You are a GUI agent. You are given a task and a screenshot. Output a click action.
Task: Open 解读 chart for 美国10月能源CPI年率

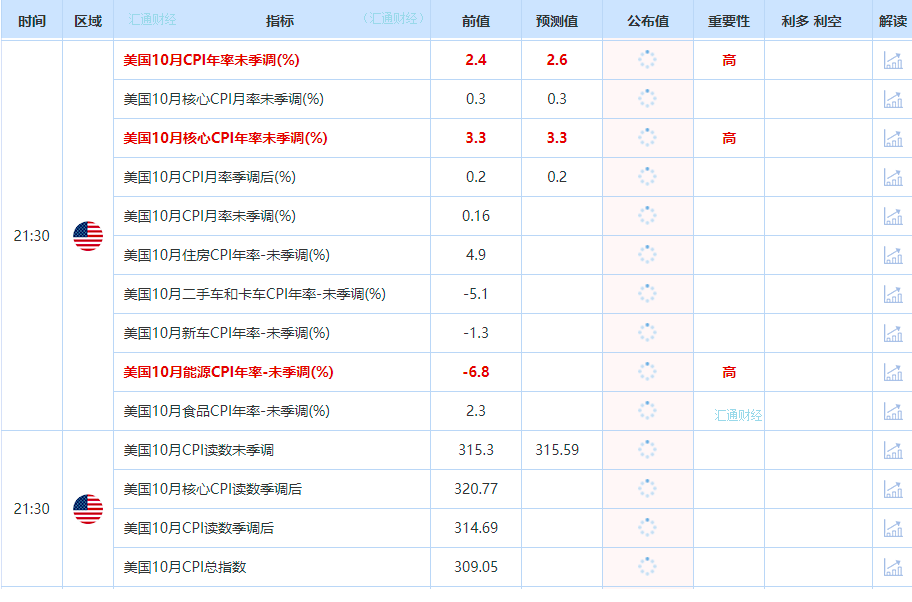coord(891,372)
